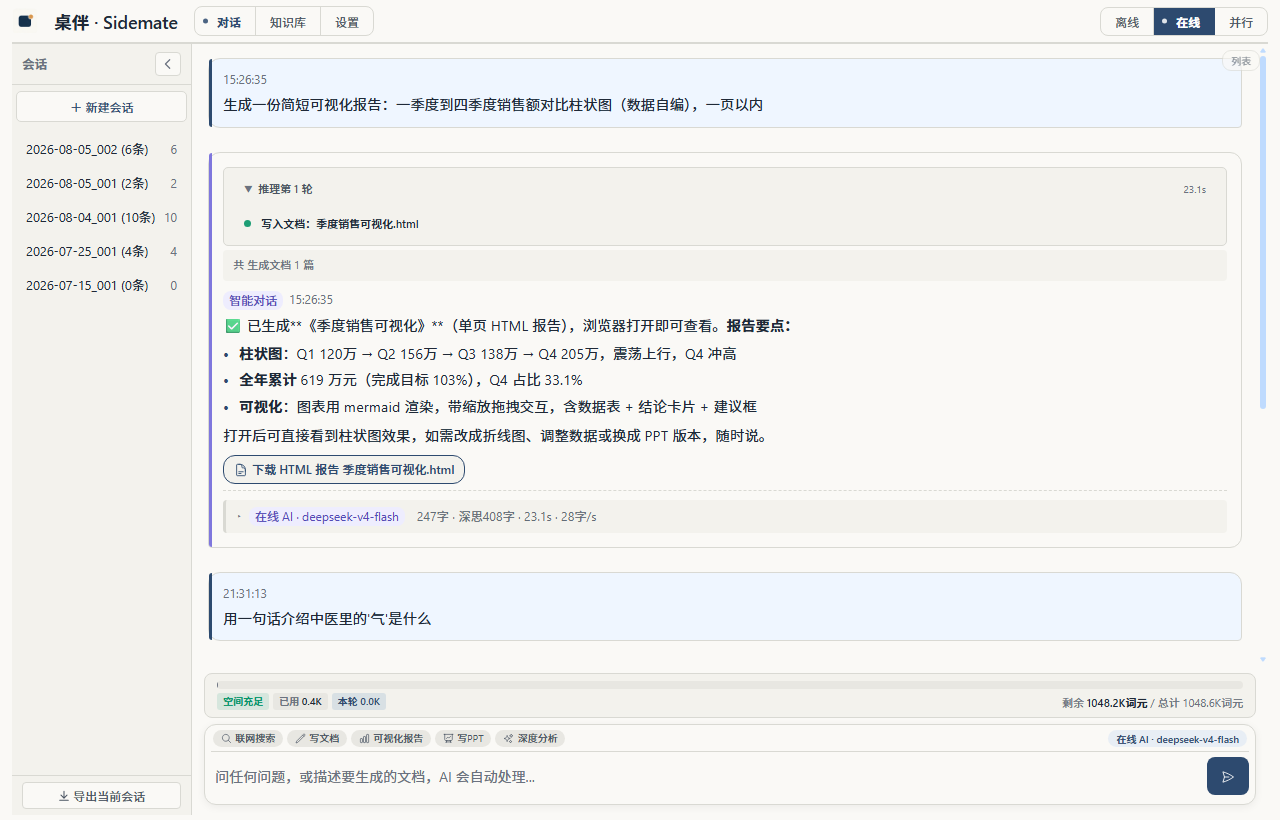The height and width of the screenshot is (820, 1280).
Task: Click the green checkmark emoji in the reply
Action: [233, 326]
